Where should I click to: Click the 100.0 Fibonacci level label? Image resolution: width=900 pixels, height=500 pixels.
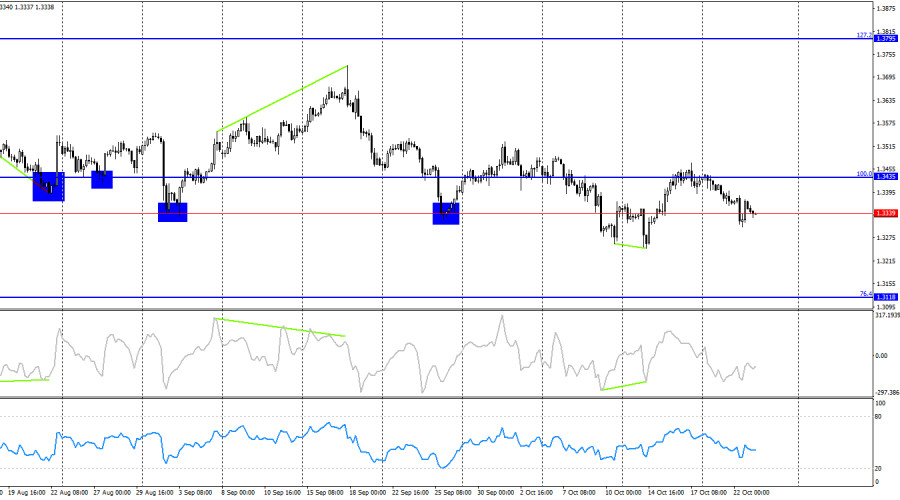pos(864,174)
